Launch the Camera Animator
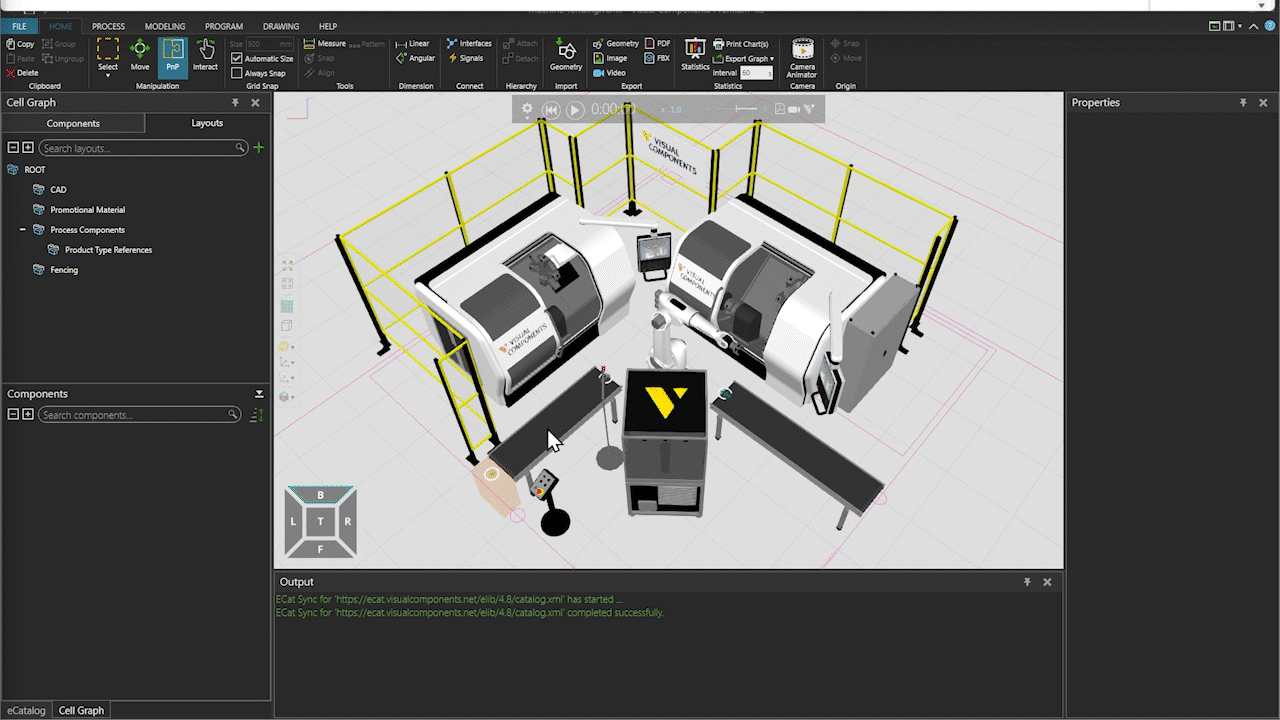 tap(802, 58)
